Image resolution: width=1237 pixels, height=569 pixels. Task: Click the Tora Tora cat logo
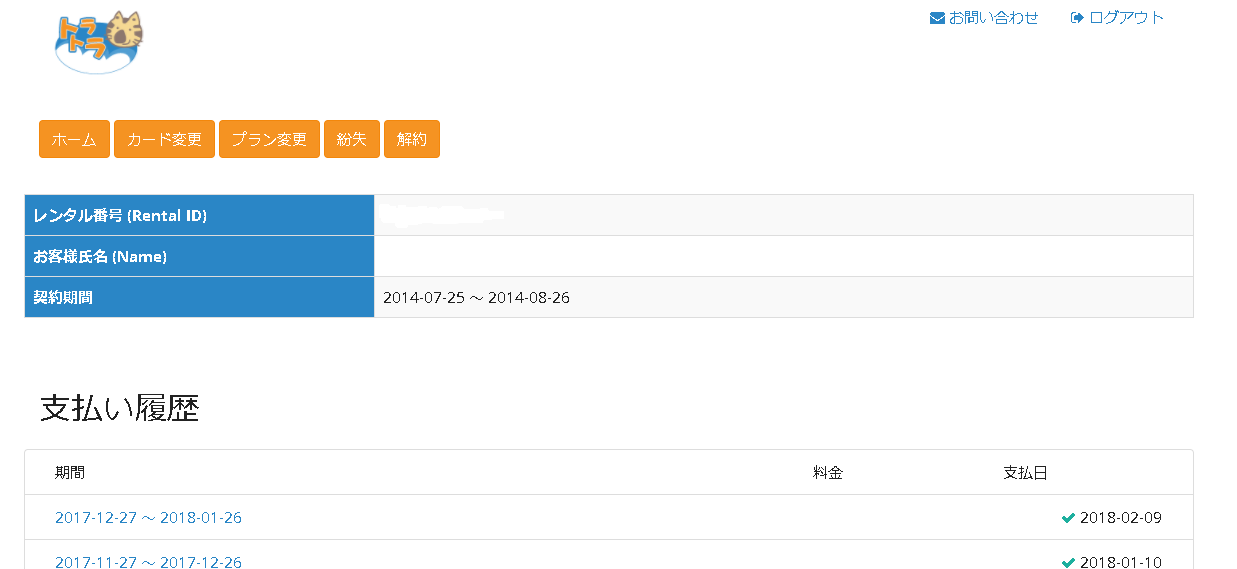pyautogui.click(x=99, y=42)
